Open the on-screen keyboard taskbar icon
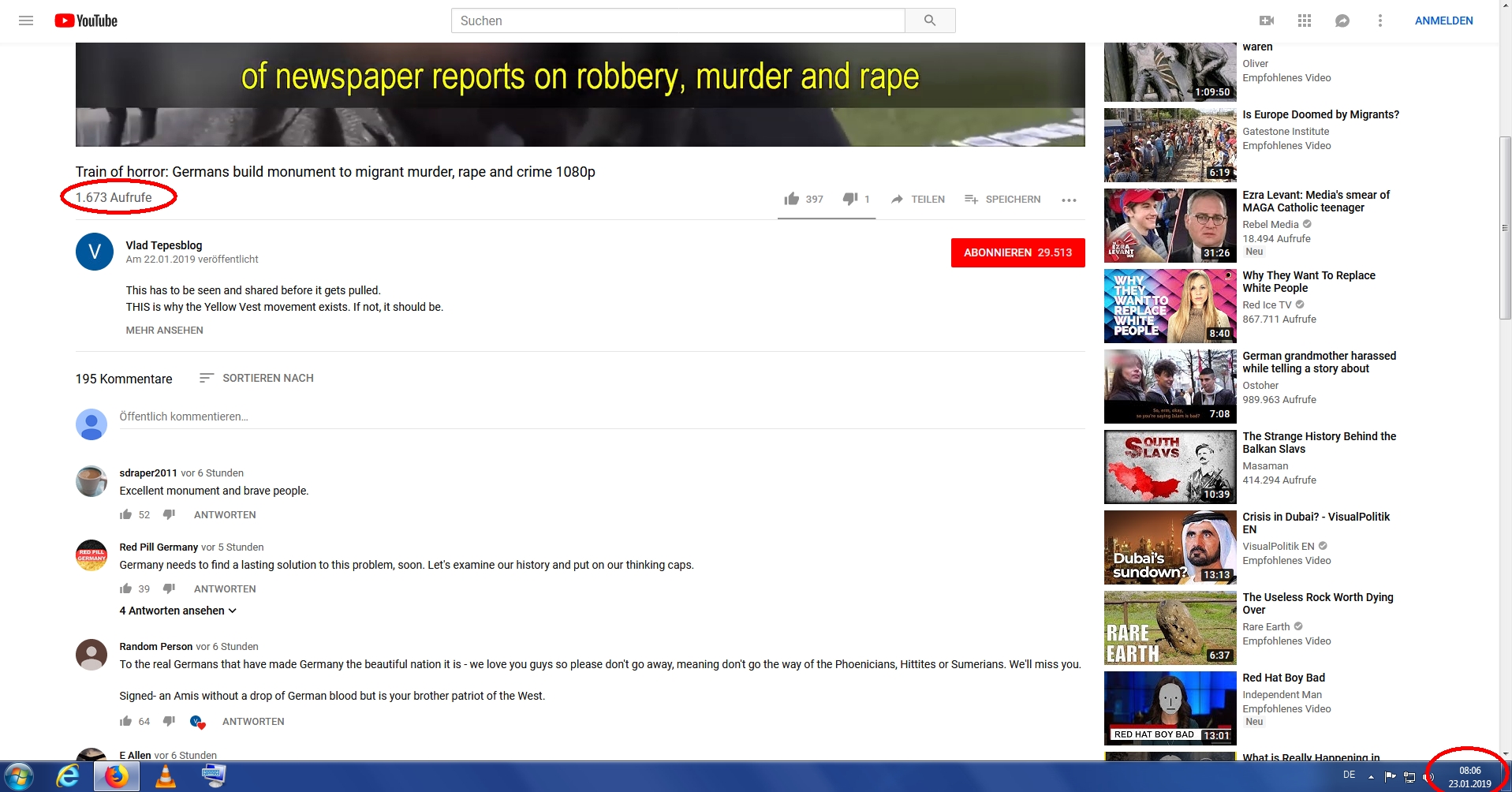 tap(213, 777)
